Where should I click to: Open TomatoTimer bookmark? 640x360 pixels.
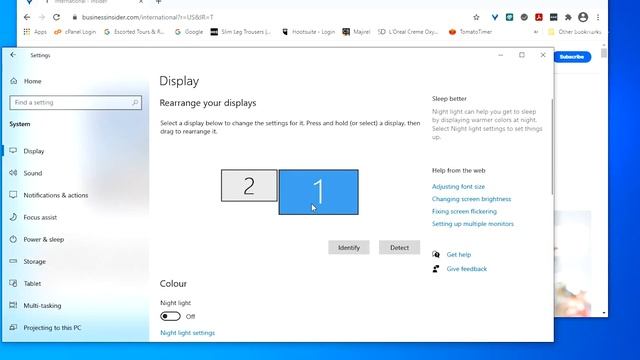point(470,31)
